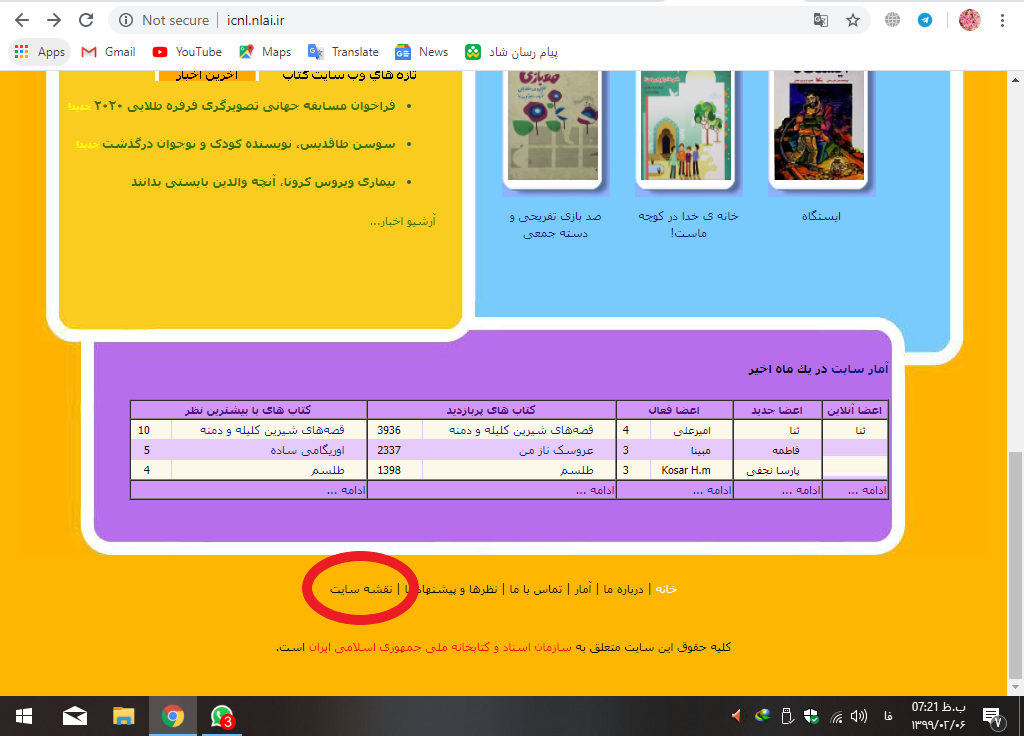This screenshot has width=1024, height=736.
Task: Click the Telegram extension icon
Action: pyautogui.click(x=925, y=20)
